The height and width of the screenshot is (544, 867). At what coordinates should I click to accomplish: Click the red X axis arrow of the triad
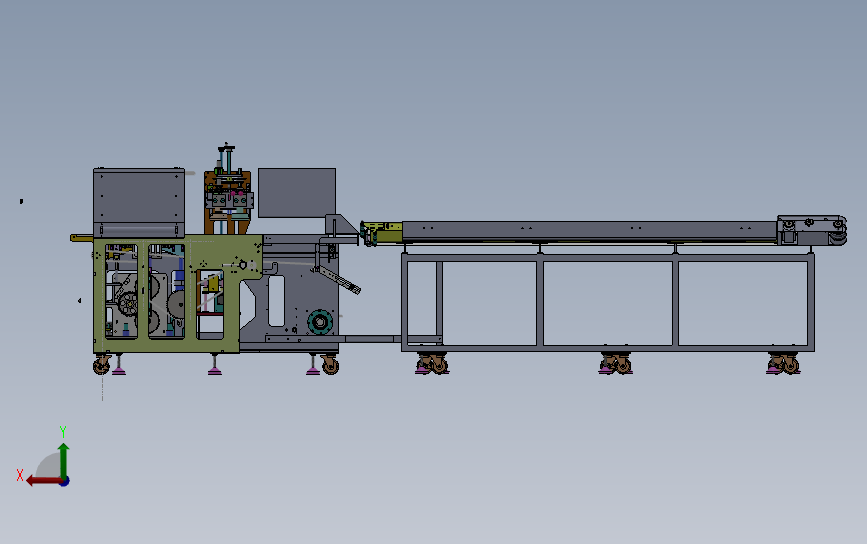tap(44, 481)
